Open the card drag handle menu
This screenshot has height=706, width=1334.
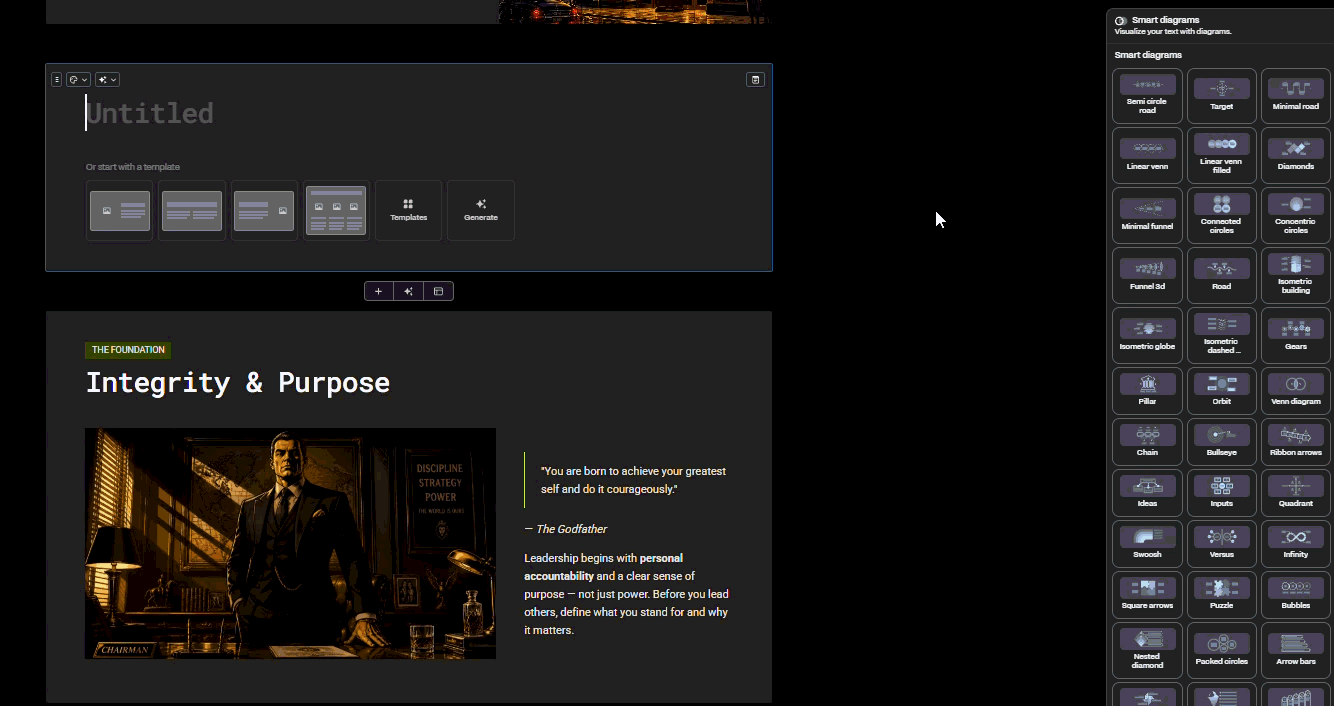[x=57, y=79]
